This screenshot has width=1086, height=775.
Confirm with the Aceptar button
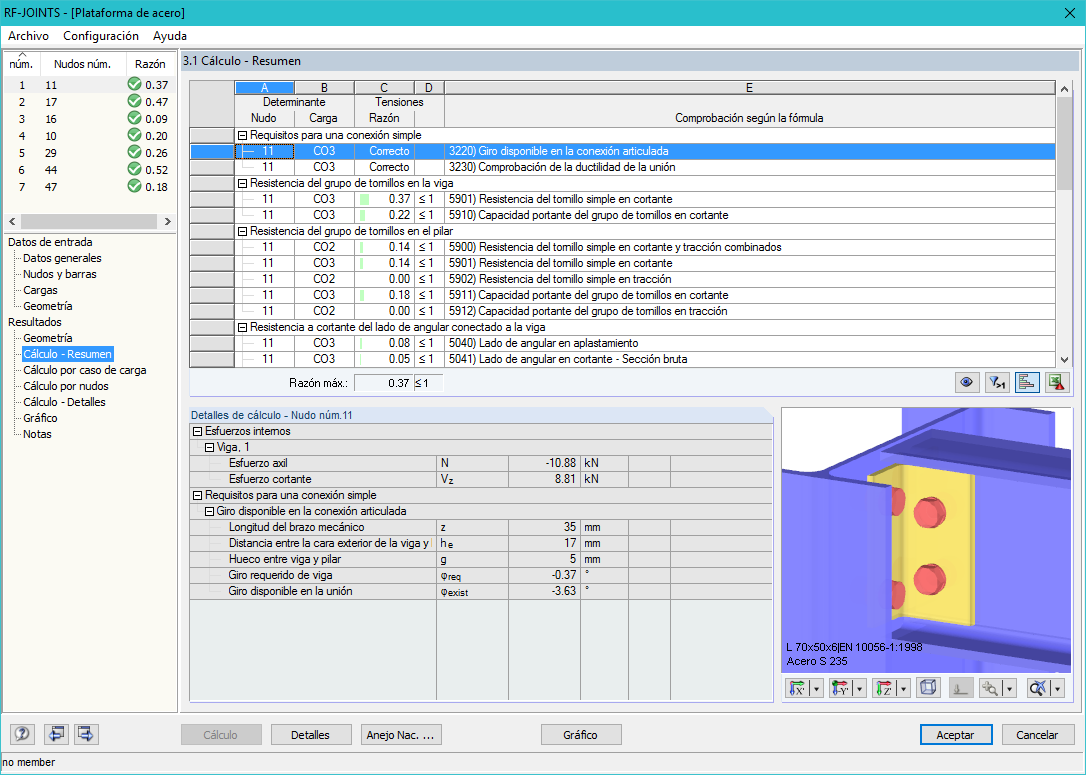point(956,735)
